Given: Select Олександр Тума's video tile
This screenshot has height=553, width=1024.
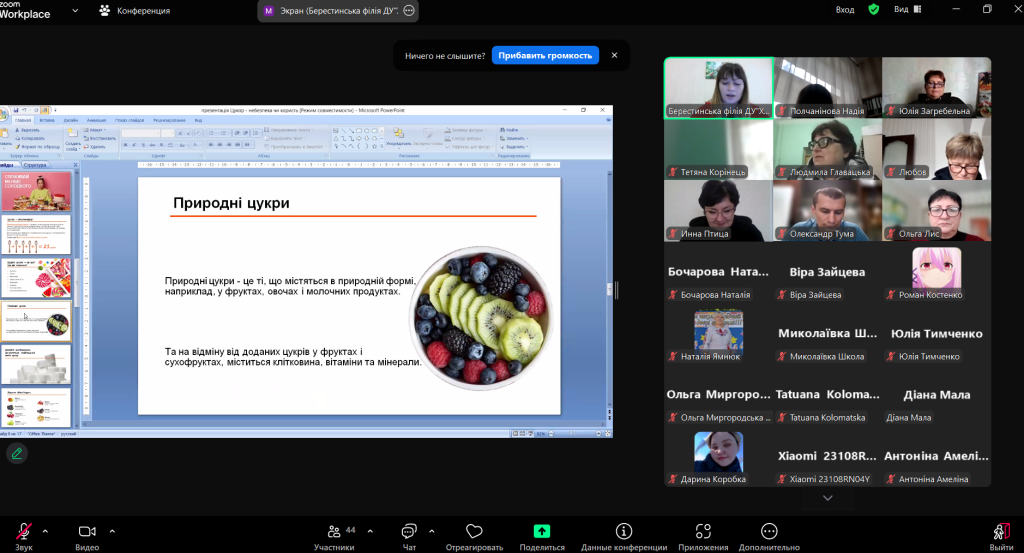Looking at the screenshot, I should point(827,211).
